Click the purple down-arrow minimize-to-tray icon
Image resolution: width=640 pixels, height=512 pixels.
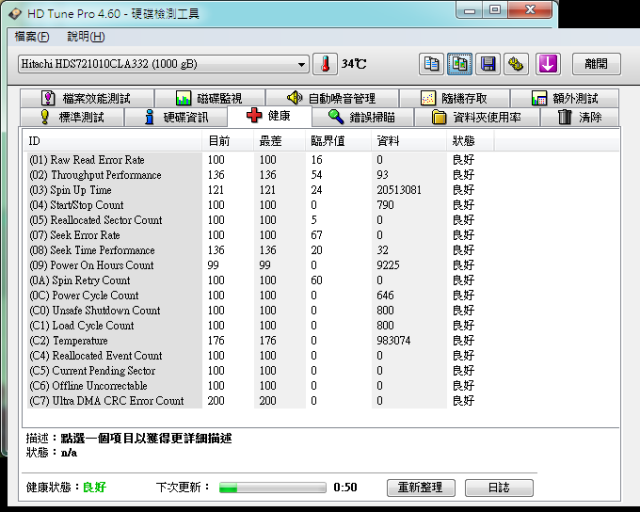click(x=548, y=64)
